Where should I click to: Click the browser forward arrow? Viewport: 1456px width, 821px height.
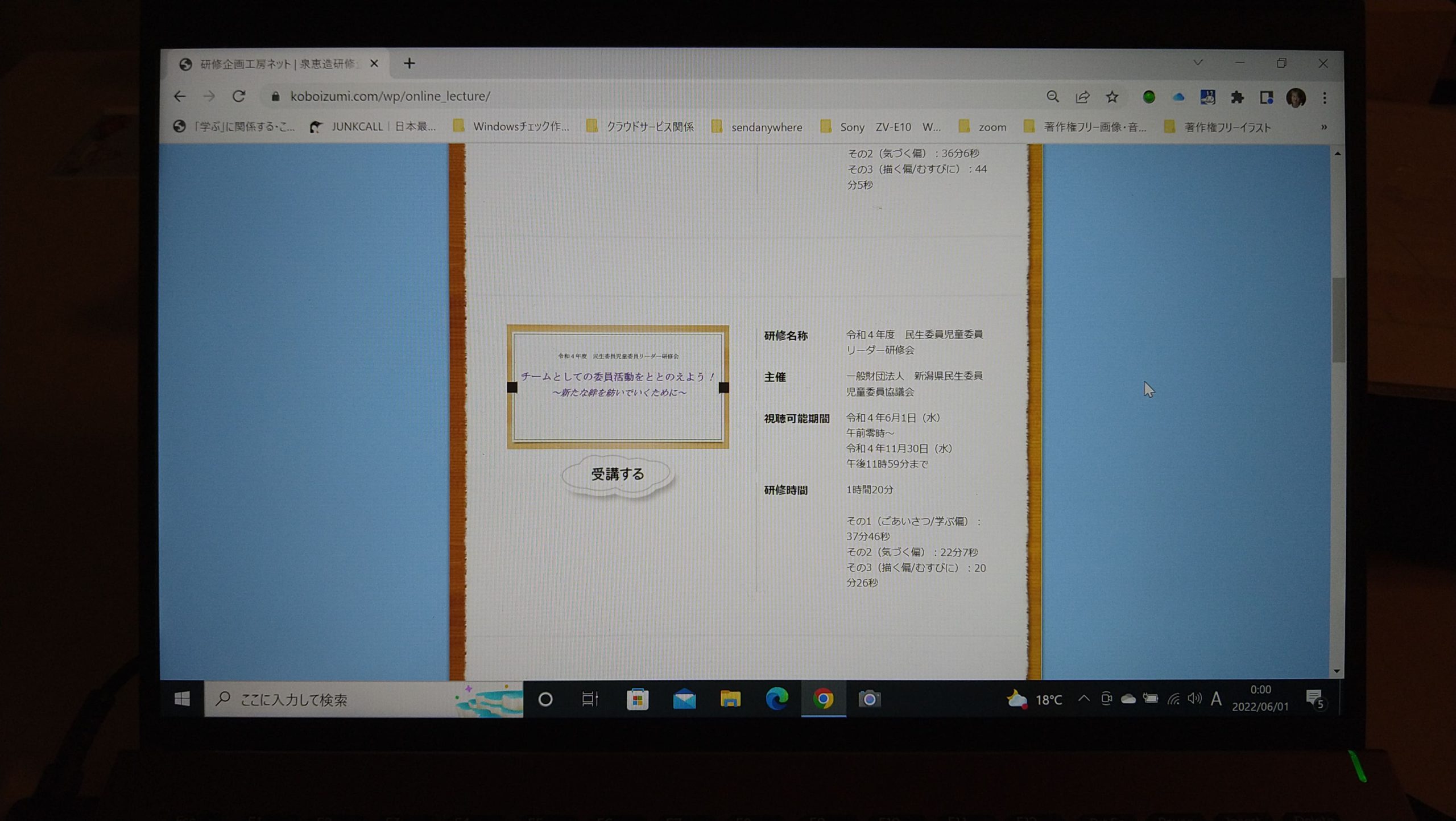point(209,97)
